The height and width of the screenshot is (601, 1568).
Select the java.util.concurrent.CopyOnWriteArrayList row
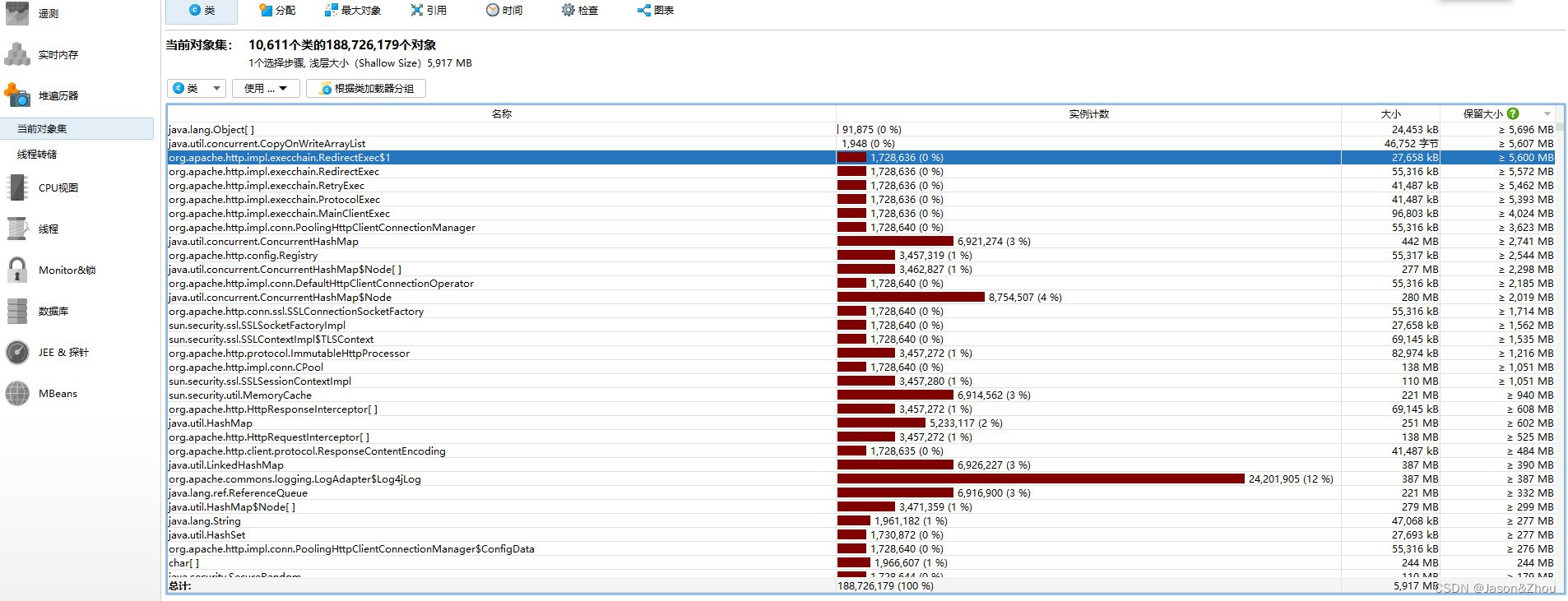861,143
